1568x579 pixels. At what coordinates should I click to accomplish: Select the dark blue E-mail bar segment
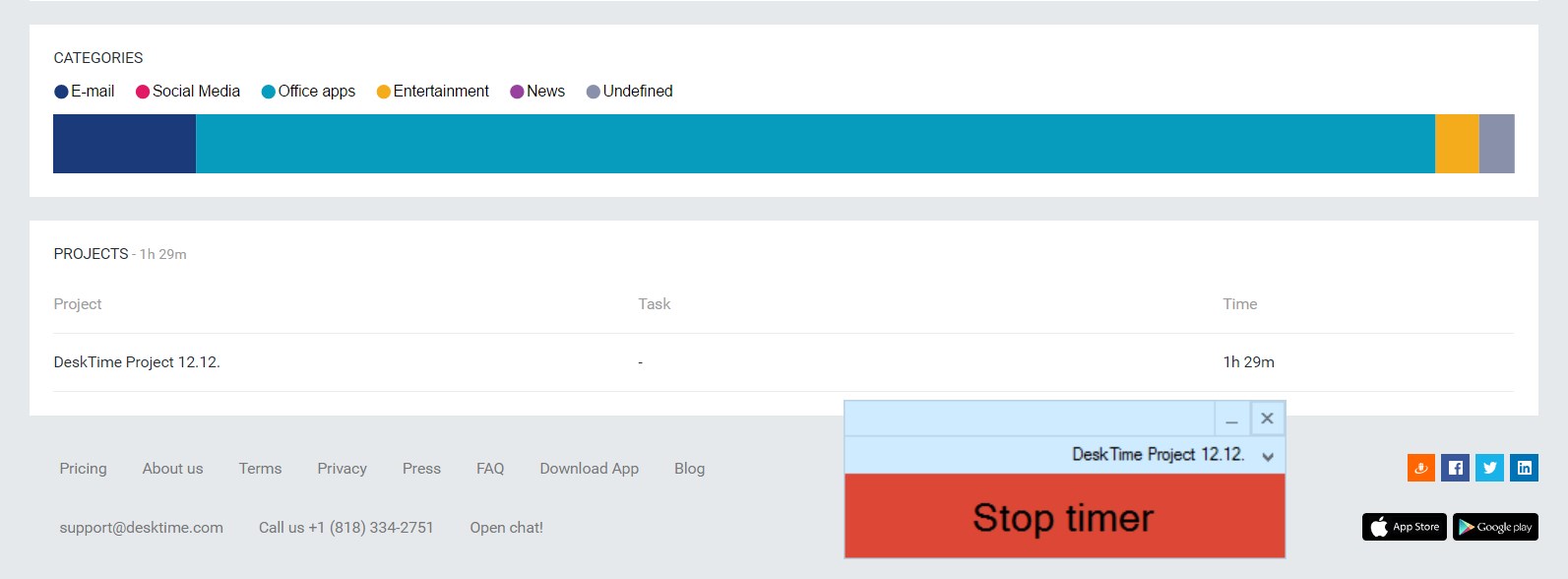[124, 144]
